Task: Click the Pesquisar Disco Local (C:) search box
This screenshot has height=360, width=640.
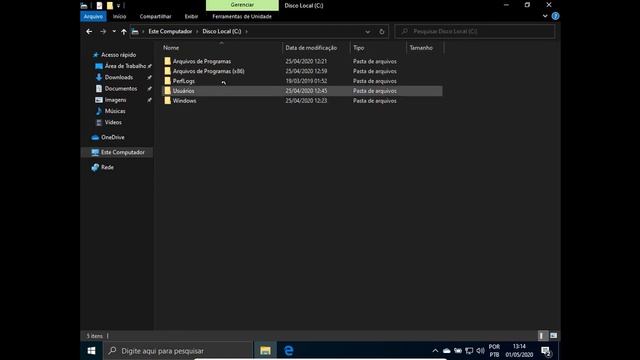Action: (x=475, y=31)
